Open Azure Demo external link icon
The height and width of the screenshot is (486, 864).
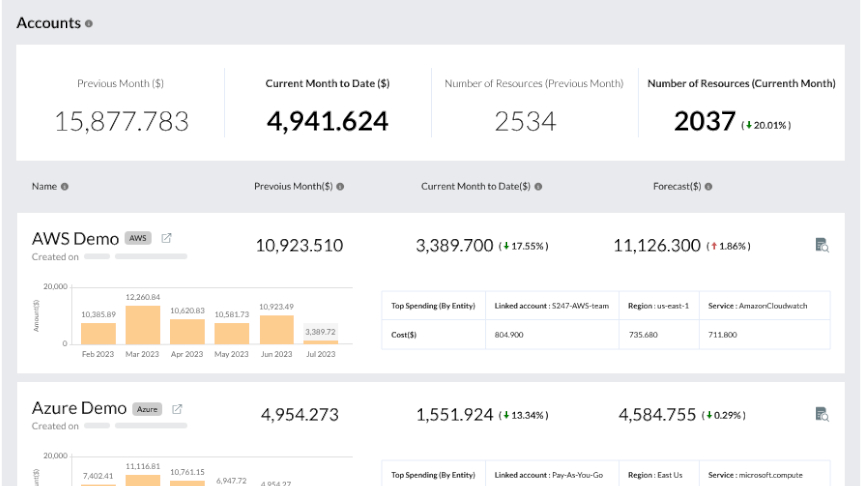click(x=177, y=409)
